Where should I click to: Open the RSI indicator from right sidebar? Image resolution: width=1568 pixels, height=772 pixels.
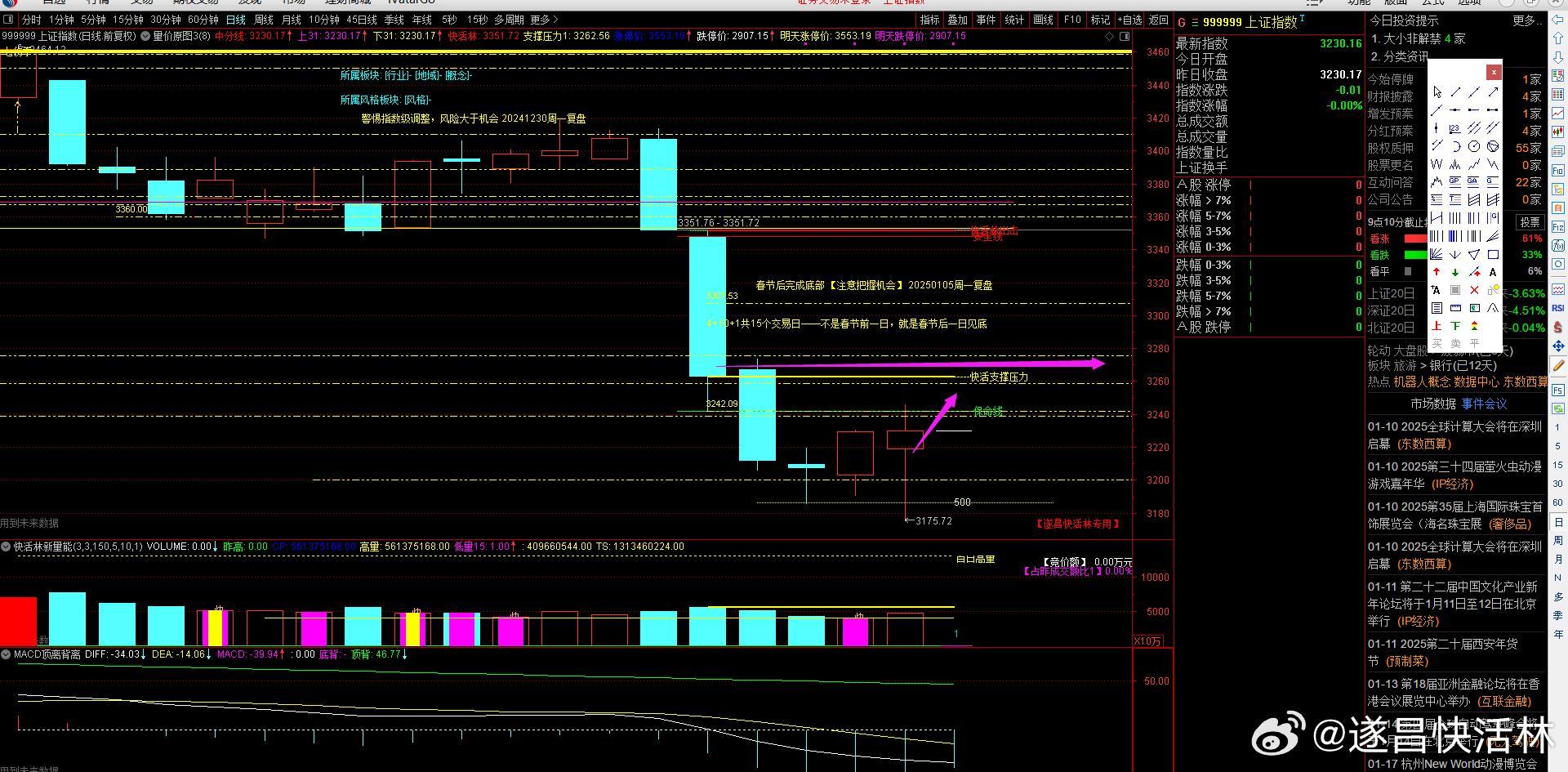pos(1558,308)
